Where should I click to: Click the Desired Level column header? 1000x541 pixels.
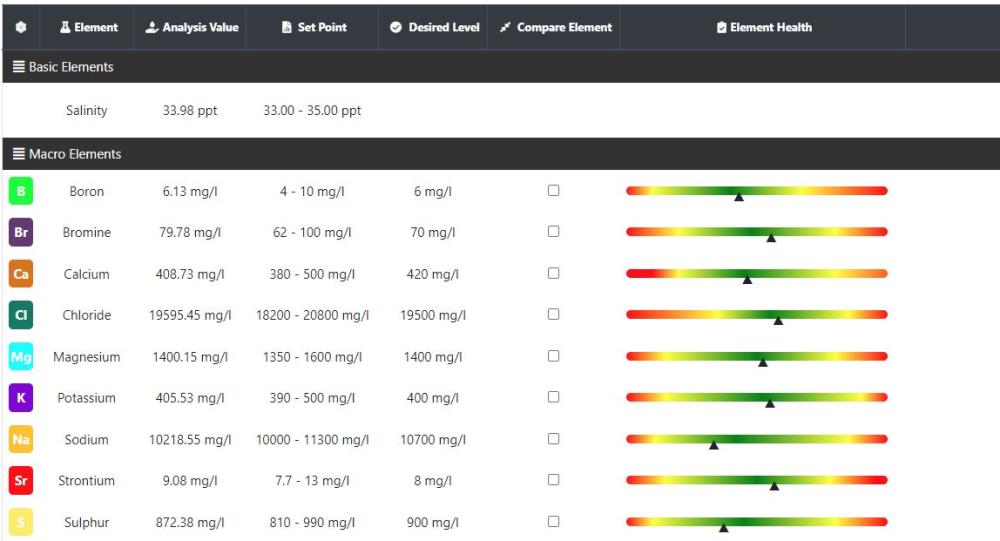pyautogui.click(x=435, y=28)
